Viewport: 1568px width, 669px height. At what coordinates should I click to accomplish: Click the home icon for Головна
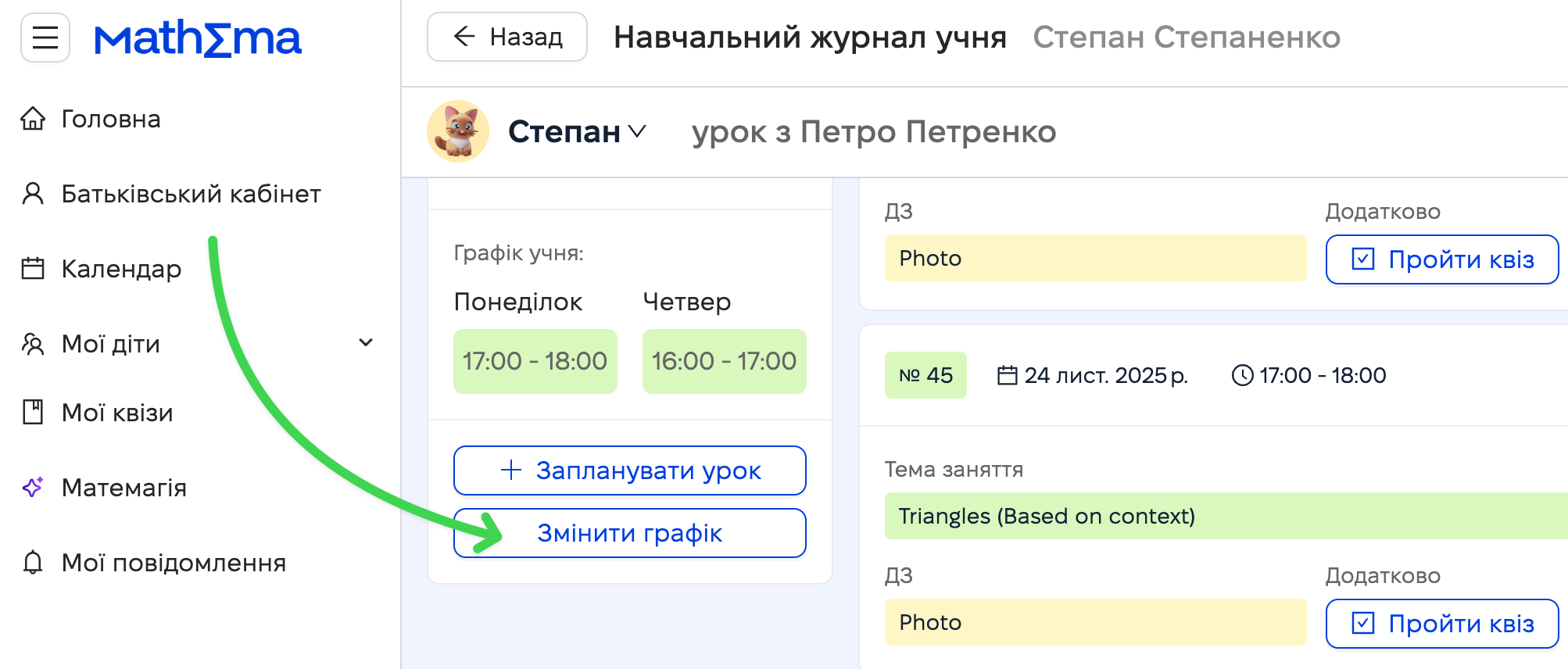coord(33,119)
